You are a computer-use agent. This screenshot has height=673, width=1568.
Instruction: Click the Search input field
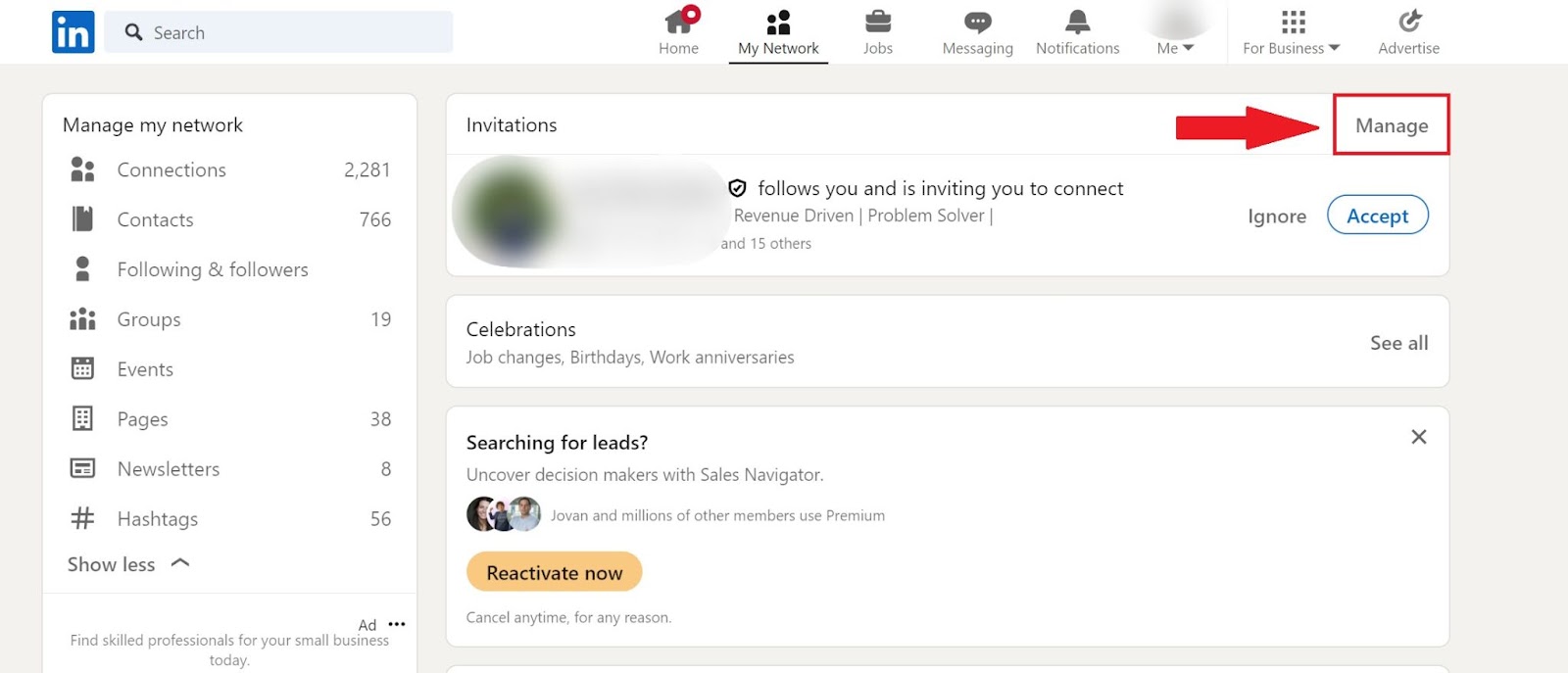tap(279, 31)
